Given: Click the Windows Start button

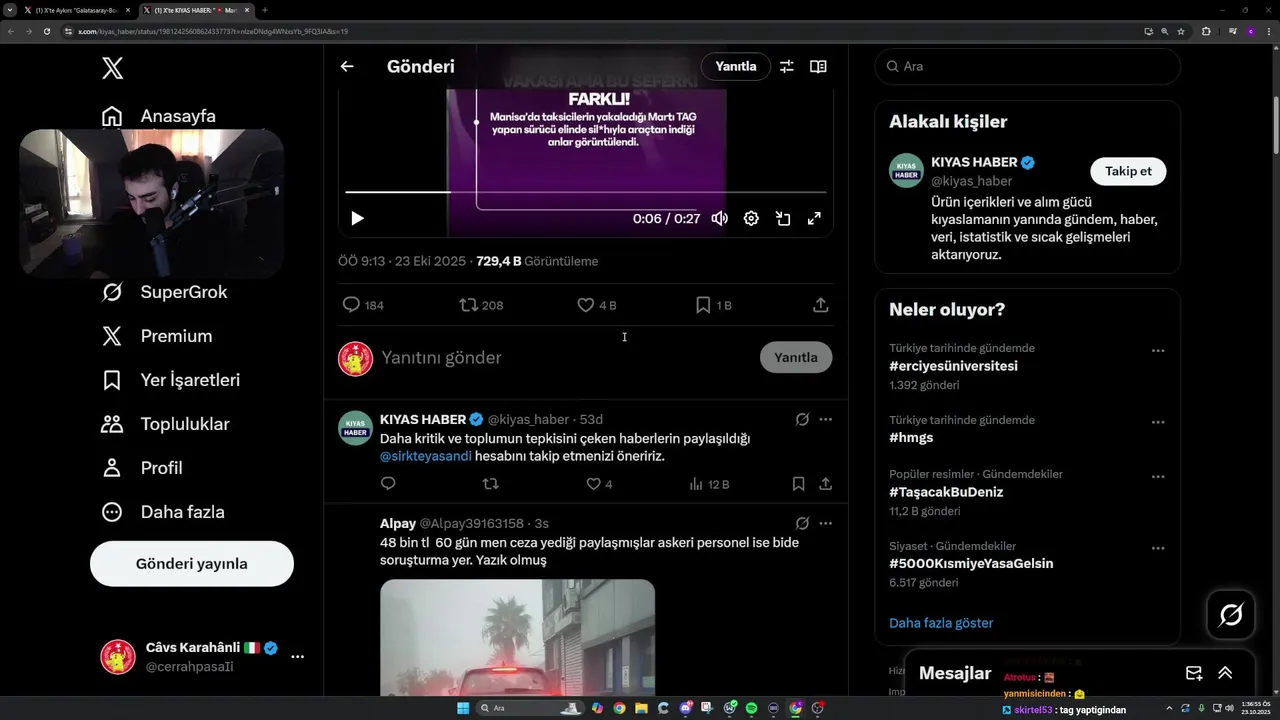Looking at the screenshot, I should tap(463, 708).
